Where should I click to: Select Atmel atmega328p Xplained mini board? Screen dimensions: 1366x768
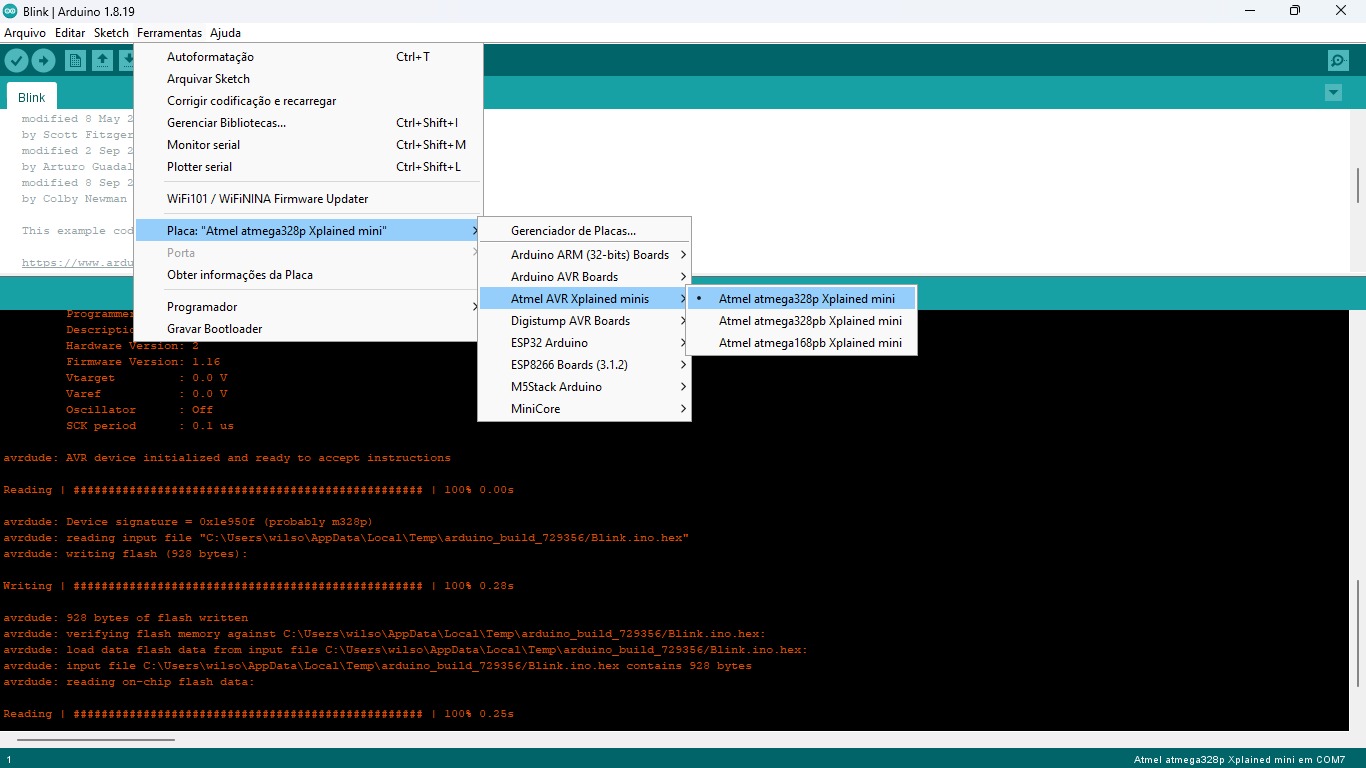806,299
